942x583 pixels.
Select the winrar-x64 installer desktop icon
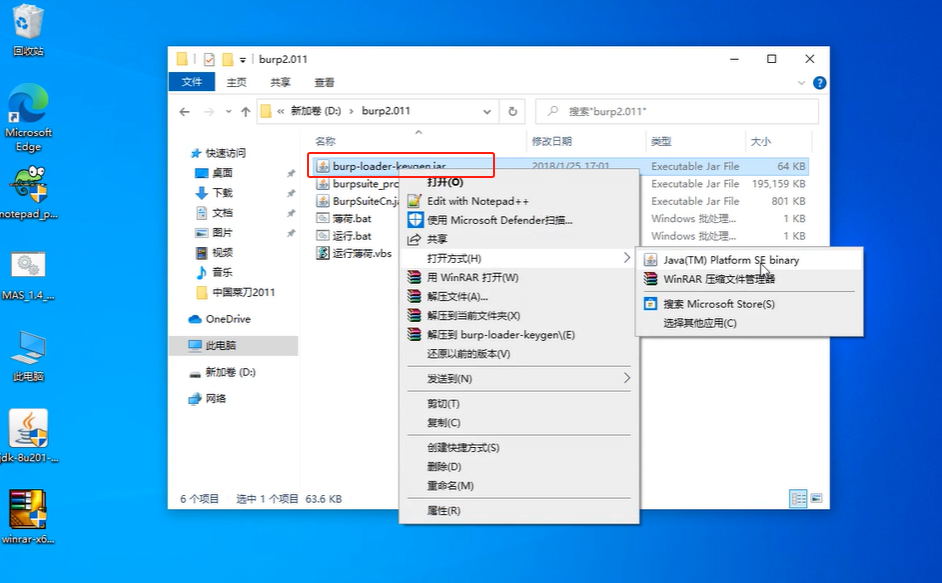(28, 517)
